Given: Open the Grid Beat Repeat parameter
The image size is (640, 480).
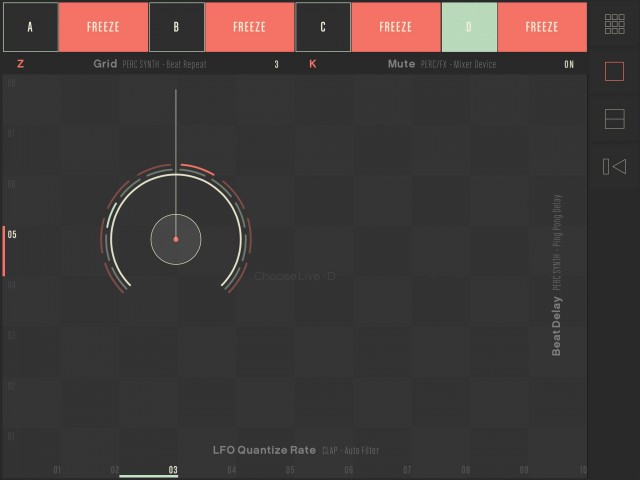Looking at the screenshot, I should [150, 64].
